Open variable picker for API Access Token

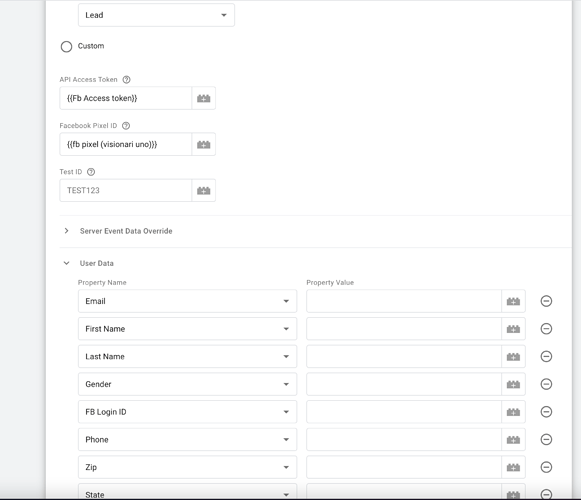[203, 98]
